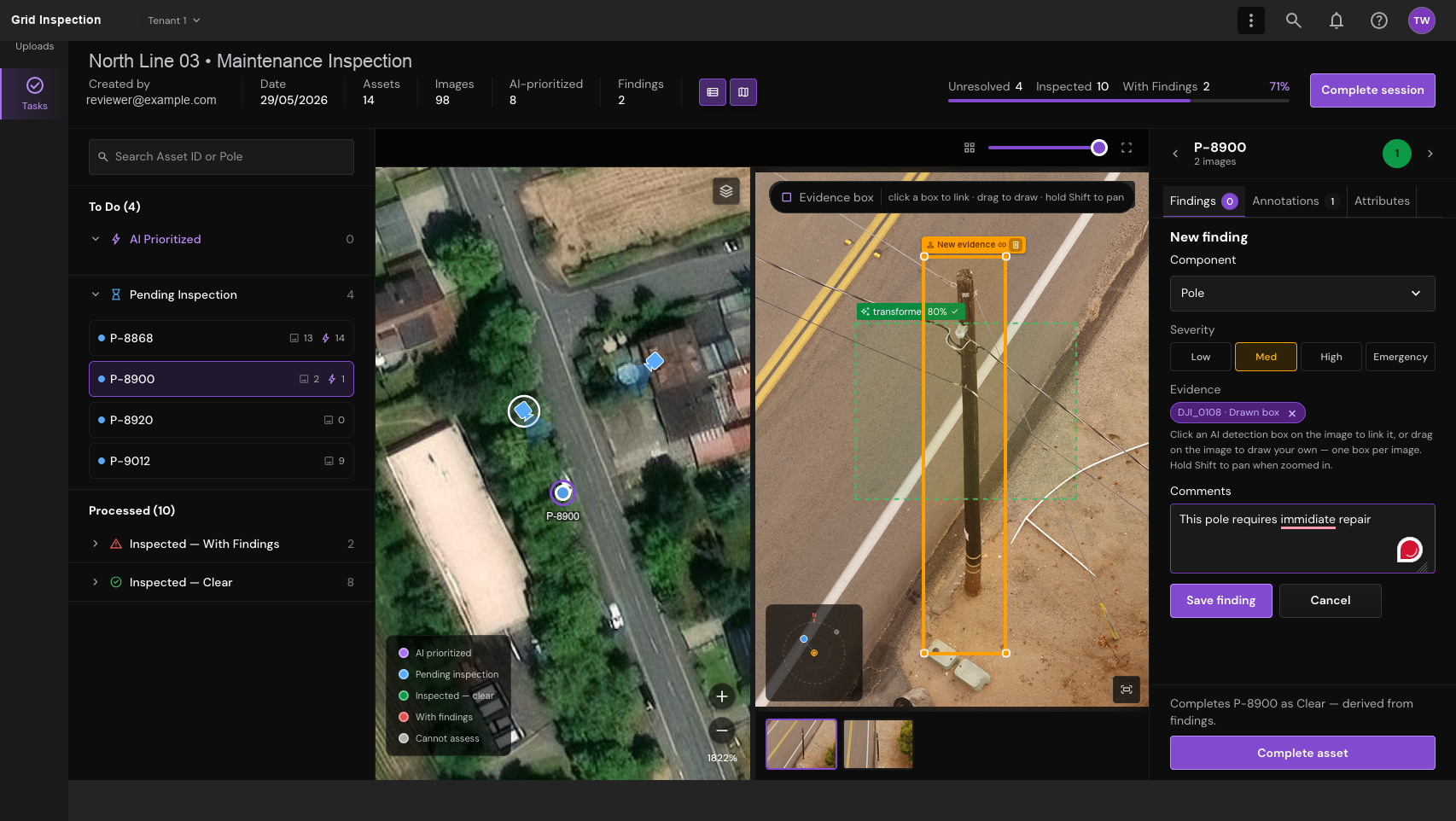Switch to the Attributes tab

1382,201
